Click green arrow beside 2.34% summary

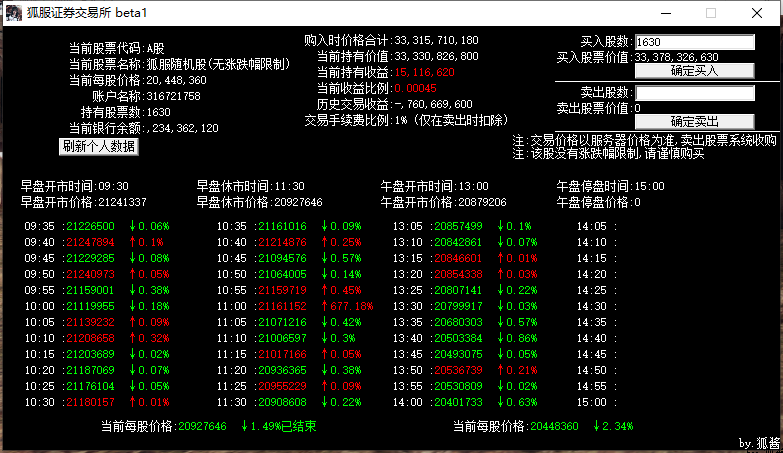[596, 426]
